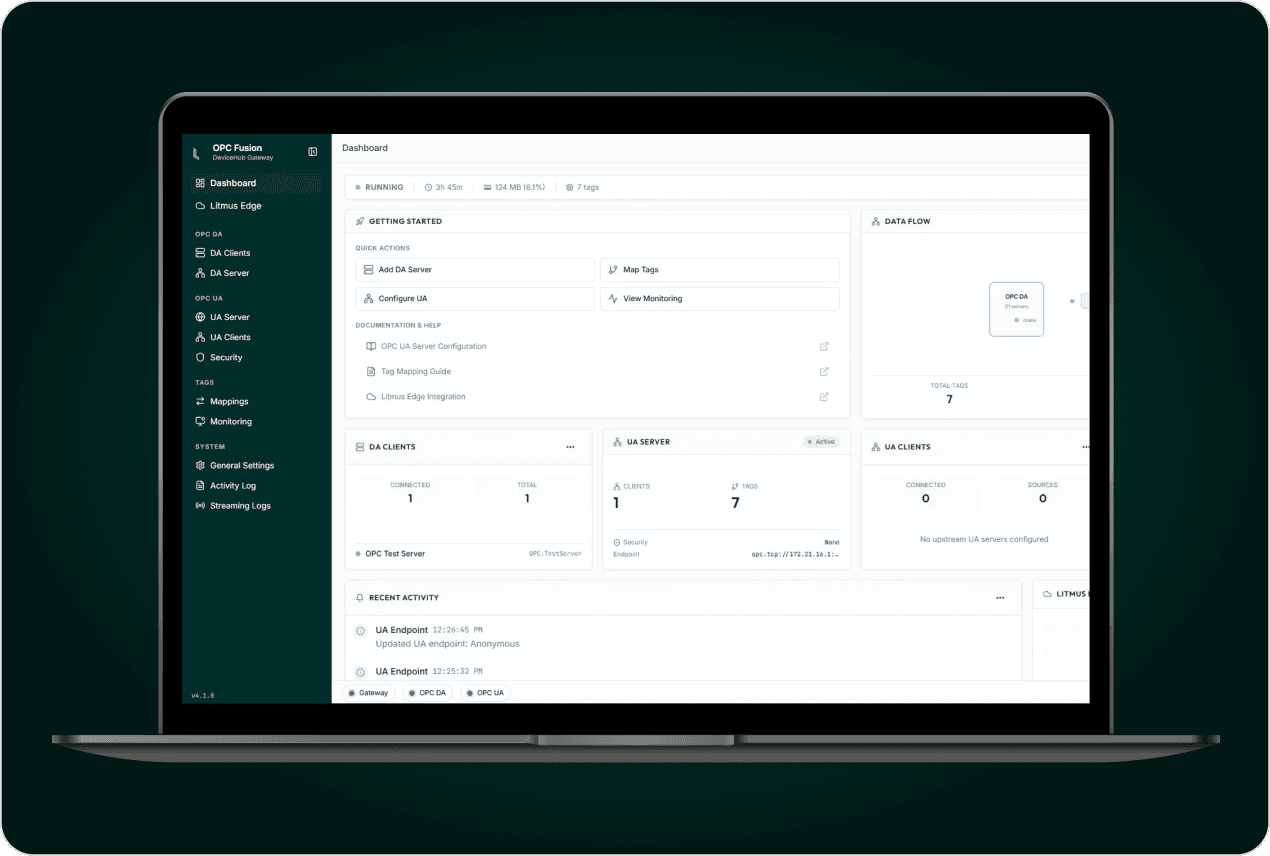
Task: Click the OPC DA node in Data Flow
Action: pos(1016,309)
